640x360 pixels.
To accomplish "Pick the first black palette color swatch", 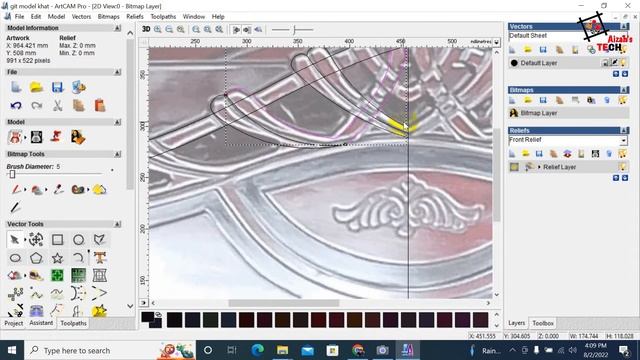I will point(174,320).
